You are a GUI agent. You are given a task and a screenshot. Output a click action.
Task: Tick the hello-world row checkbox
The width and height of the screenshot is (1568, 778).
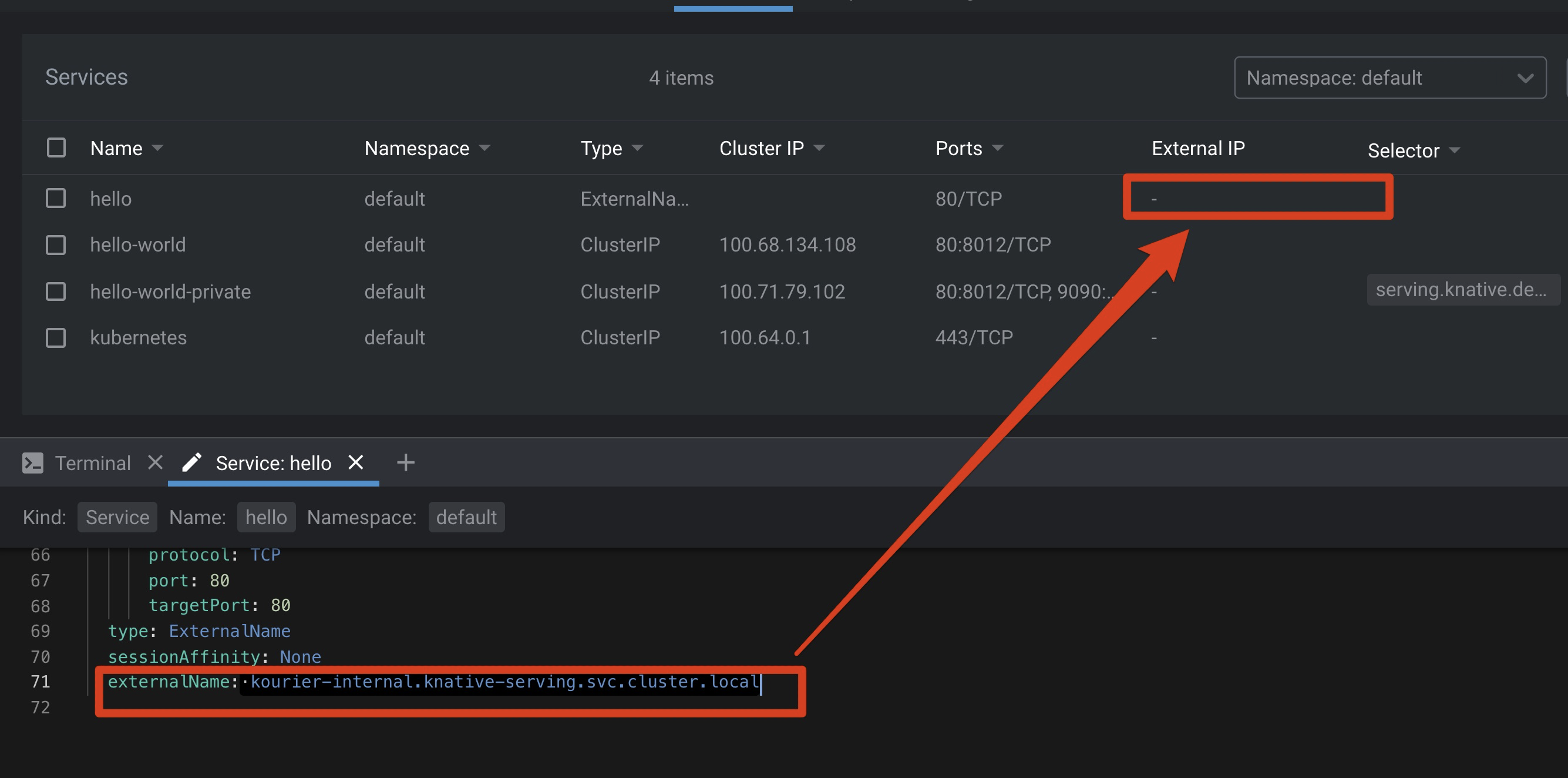coord(56,244)
